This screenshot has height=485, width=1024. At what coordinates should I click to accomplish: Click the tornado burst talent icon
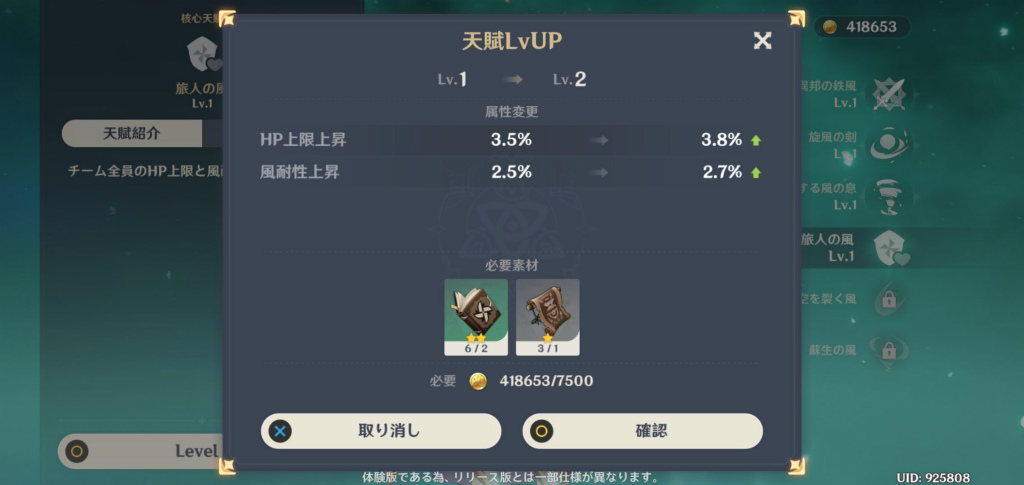[x=889, y=196]
